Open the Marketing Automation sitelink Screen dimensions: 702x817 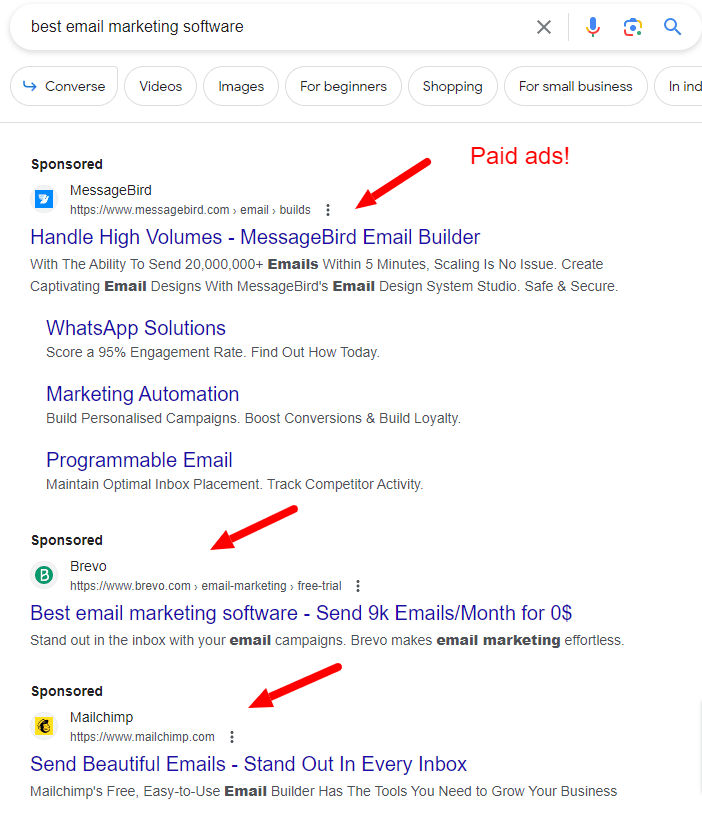[x=142, y=394]
